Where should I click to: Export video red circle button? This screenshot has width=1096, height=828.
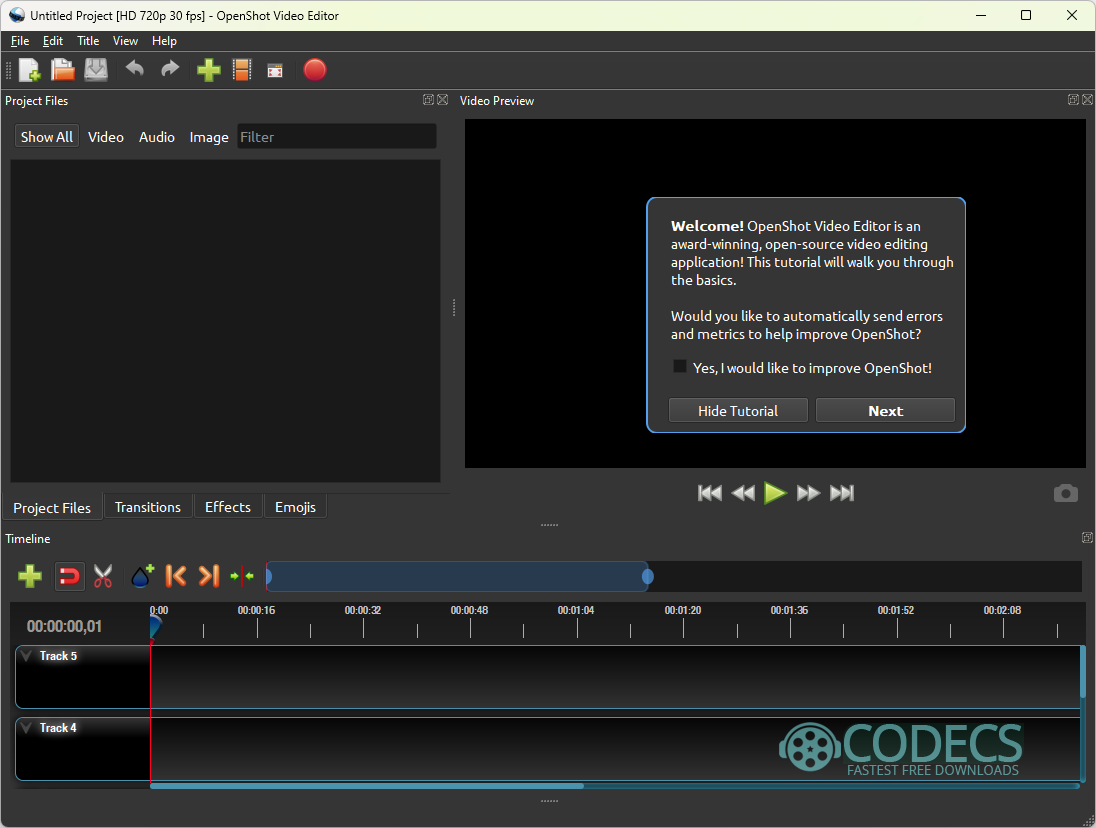pyautogui.click(x=315, y=70)
